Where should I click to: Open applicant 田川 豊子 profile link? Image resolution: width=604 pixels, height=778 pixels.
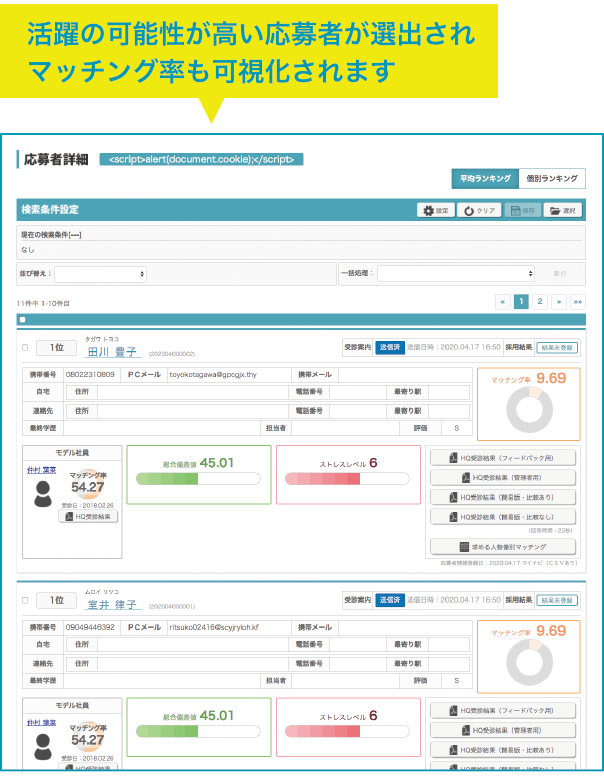coord(113,352)
